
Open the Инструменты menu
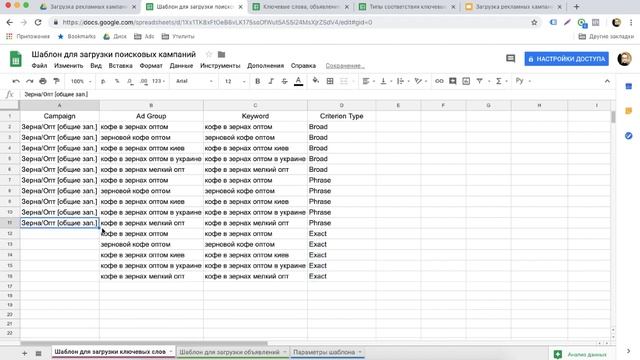pyautogui.click(x=220, y=66)
